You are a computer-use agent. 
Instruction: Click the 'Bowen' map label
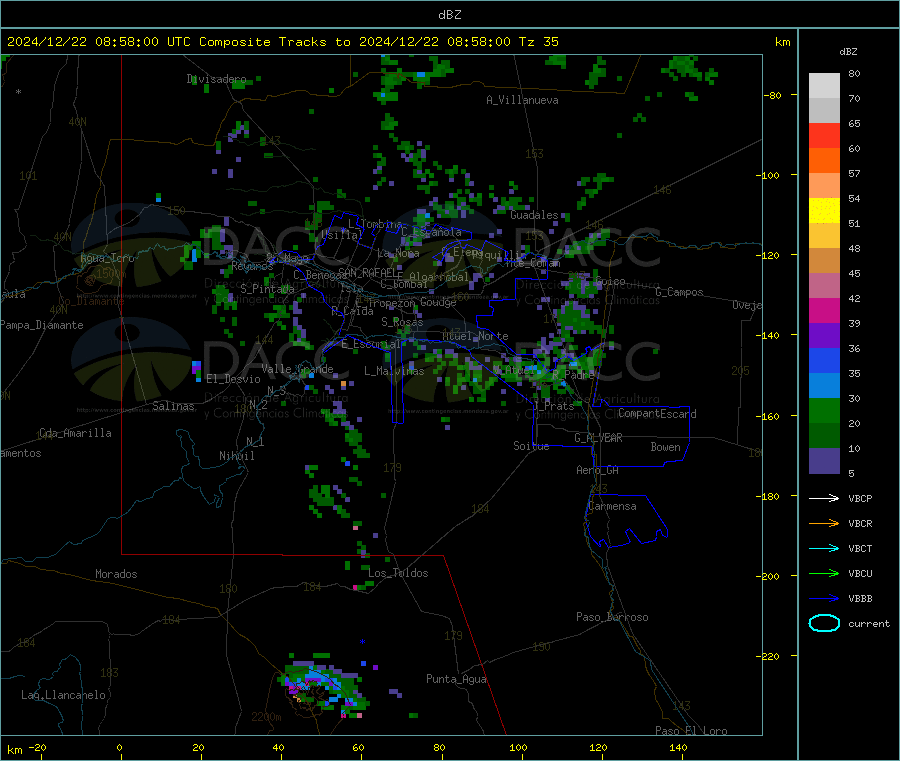(x=665, y=447)
